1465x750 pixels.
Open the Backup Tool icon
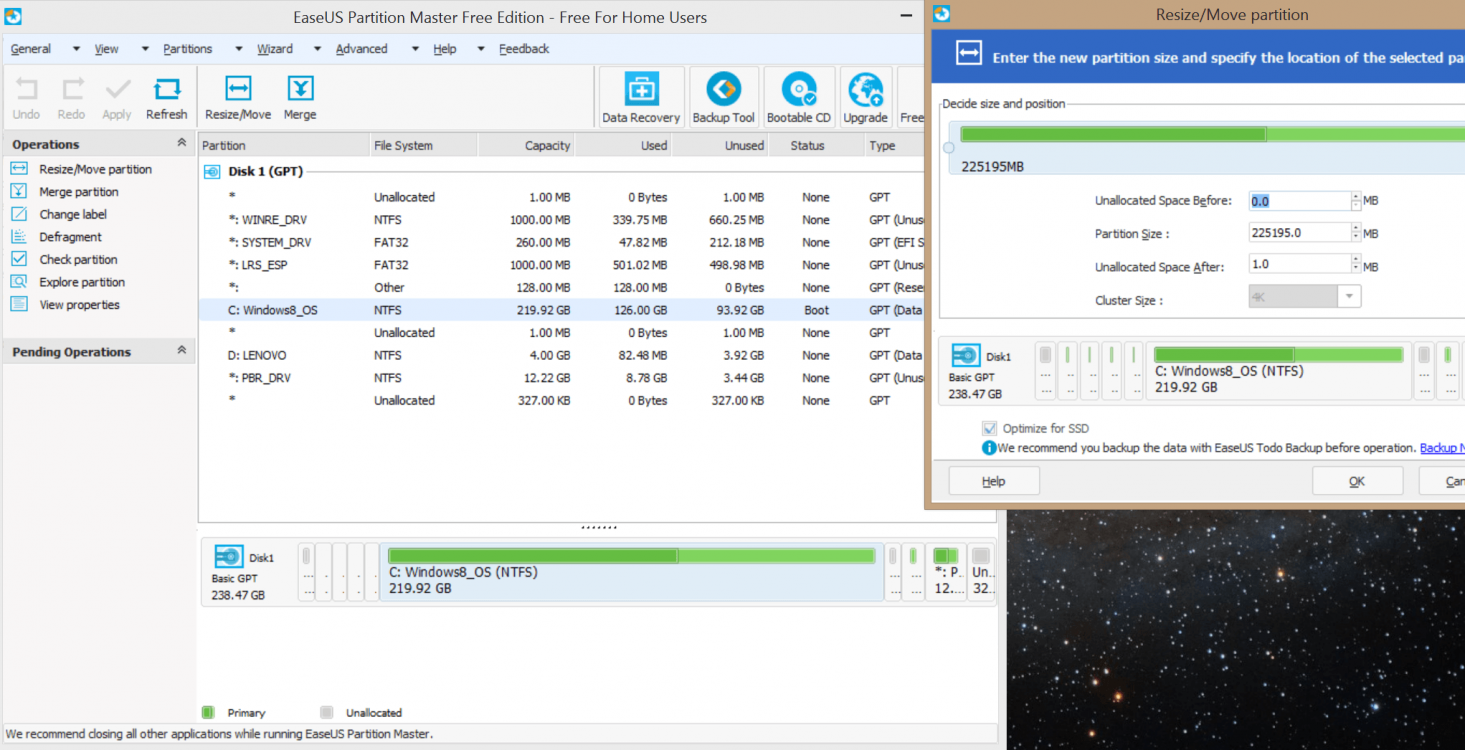click(x=724, y=98)
